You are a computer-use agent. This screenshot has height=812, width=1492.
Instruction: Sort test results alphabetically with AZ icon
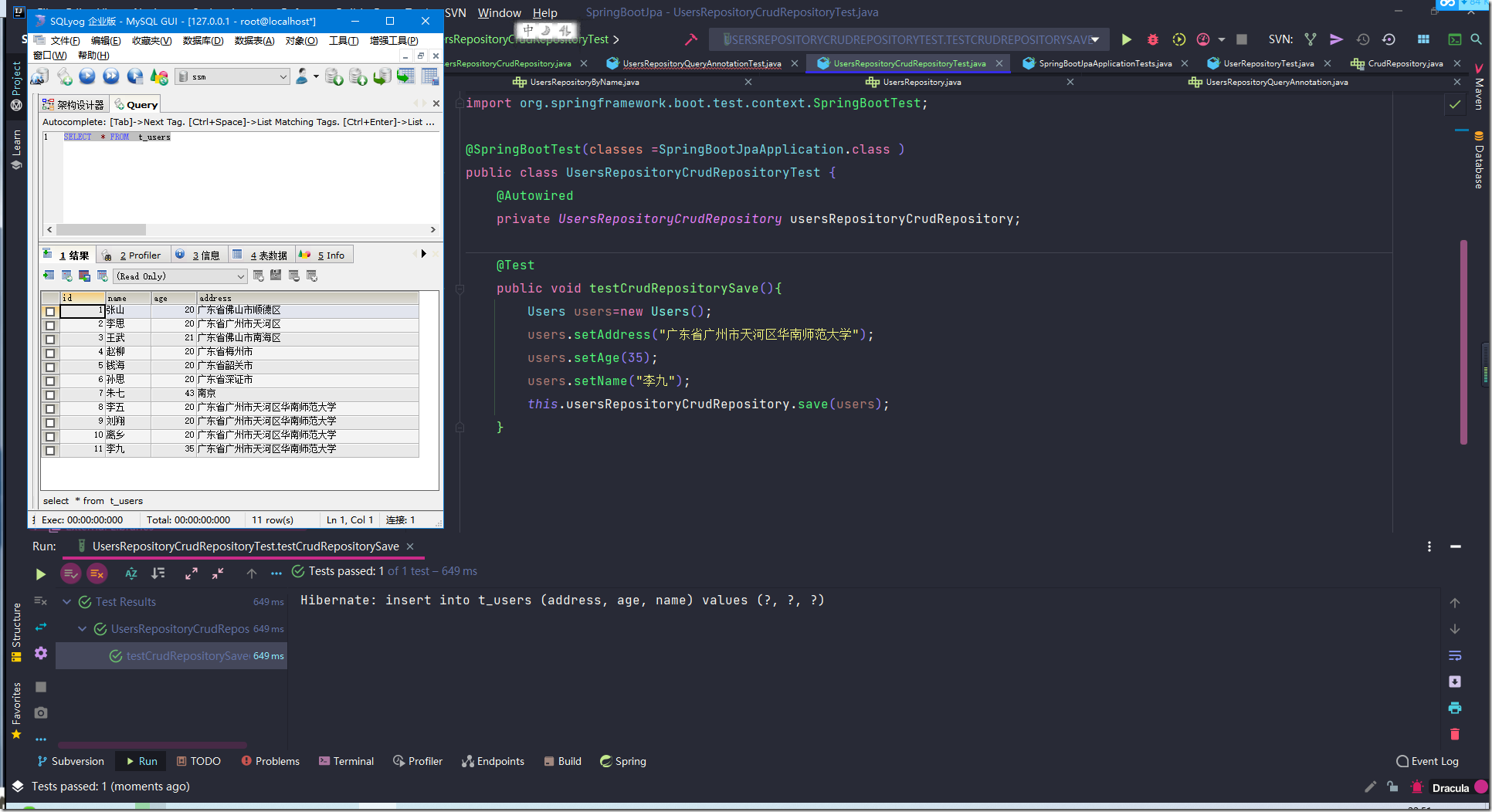(131, 573)
